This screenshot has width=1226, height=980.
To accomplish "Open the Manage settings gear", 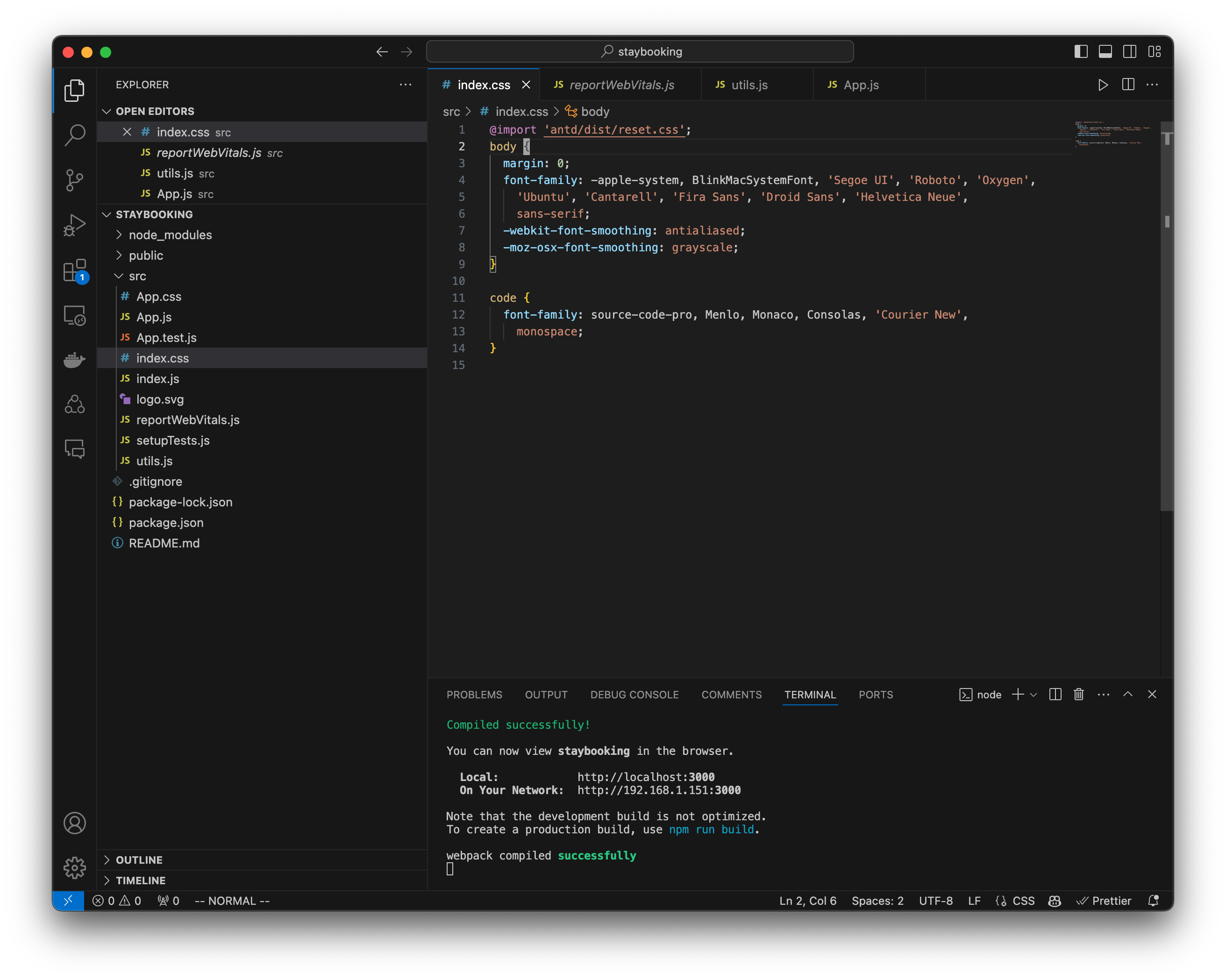I will [x=74, y=867].
